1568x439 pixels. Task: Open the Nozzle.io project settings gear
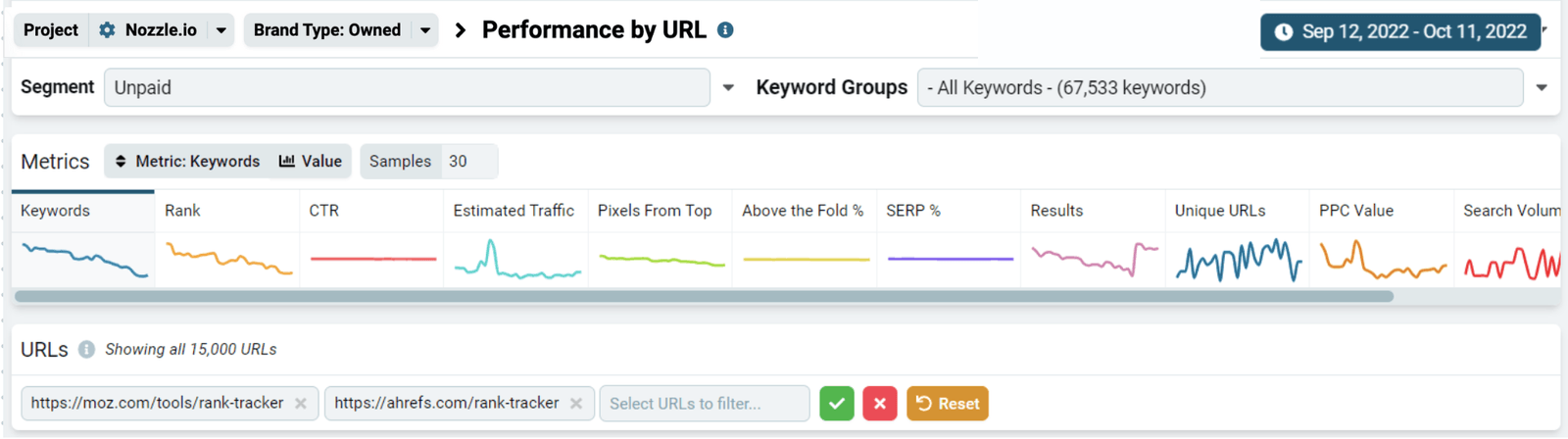pos(107,30)
